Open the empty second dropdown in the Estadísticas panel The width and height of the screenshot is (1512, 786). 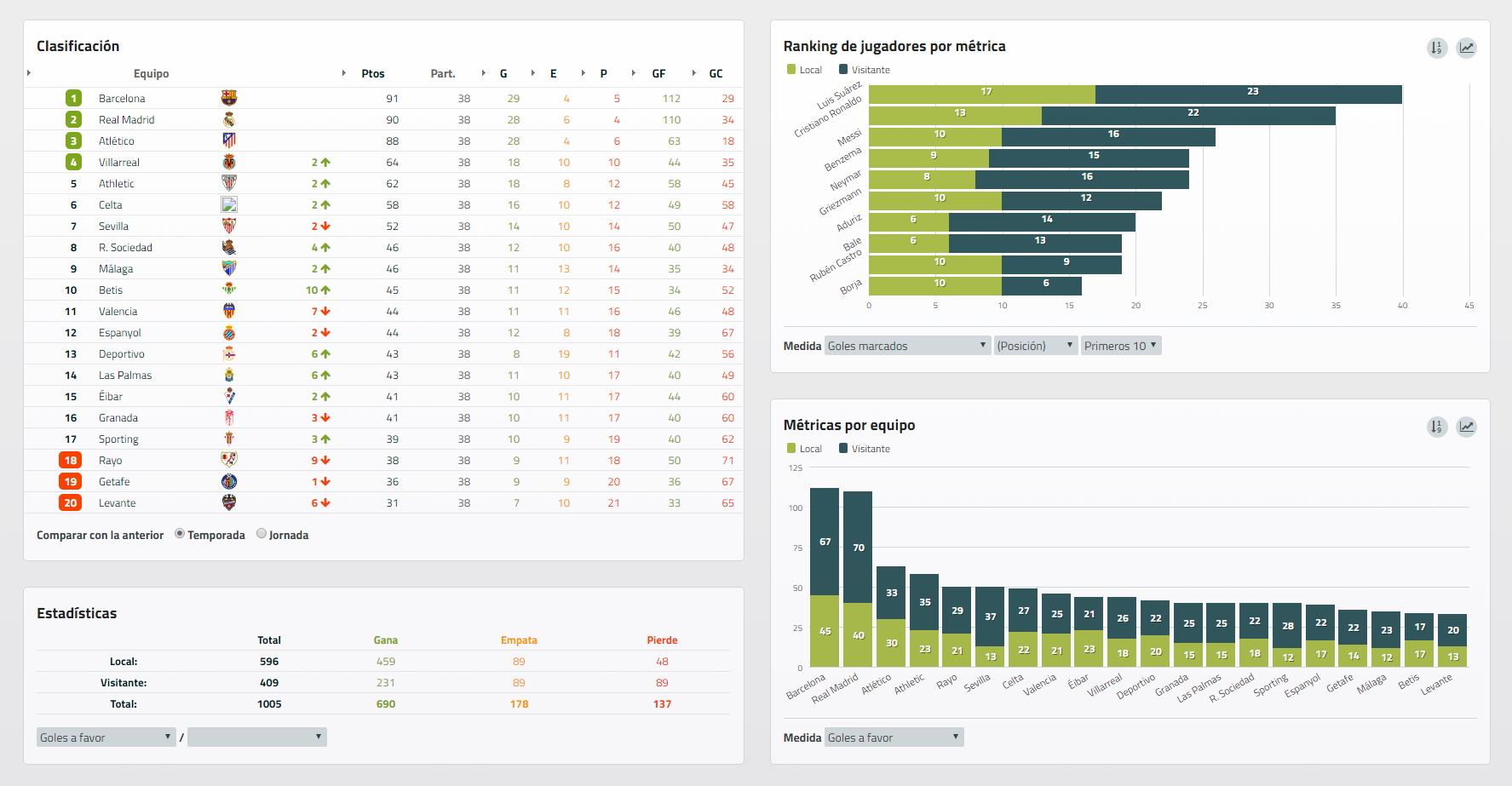tap(256, 737)
